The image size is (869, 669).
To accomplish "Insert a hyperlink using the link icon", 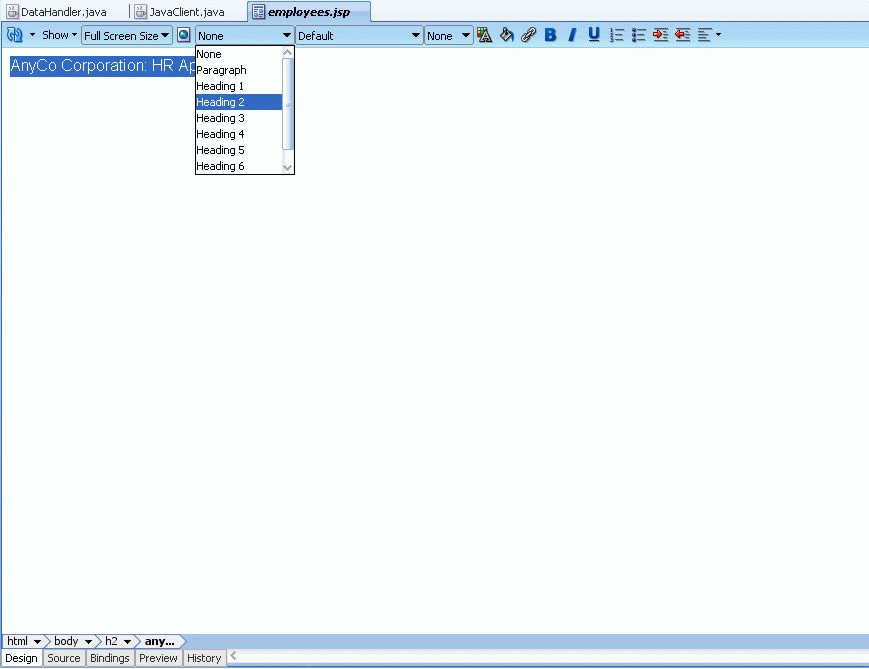I will coord(529,35).
